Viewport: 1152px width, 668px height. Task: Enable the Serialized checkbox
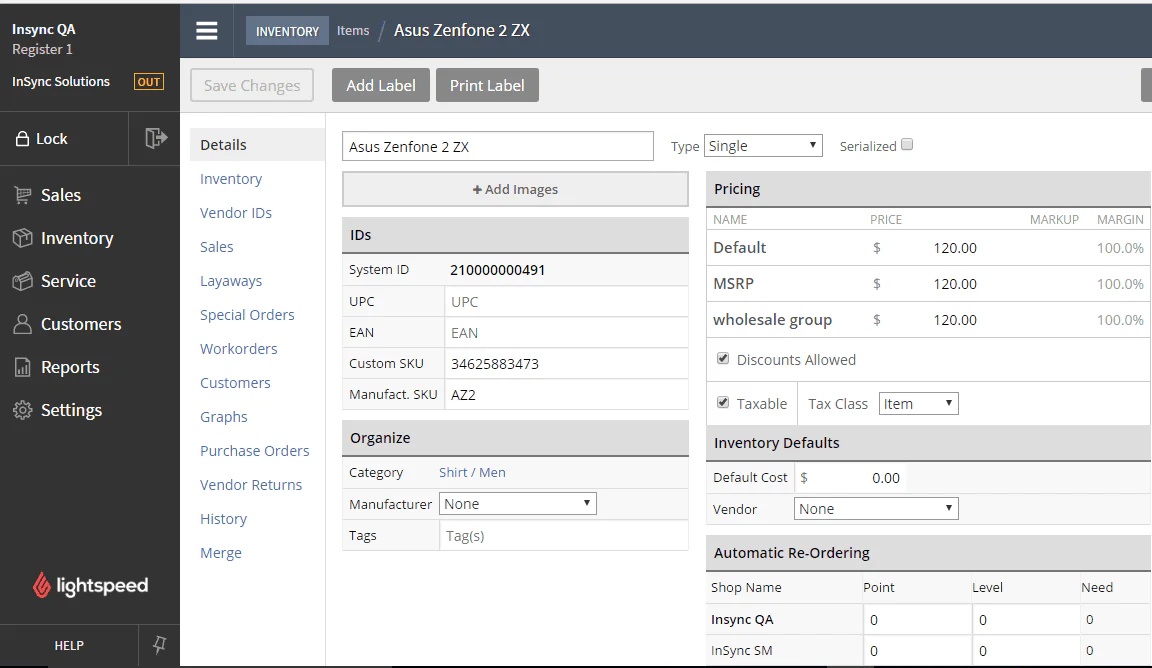pos(907,144)
